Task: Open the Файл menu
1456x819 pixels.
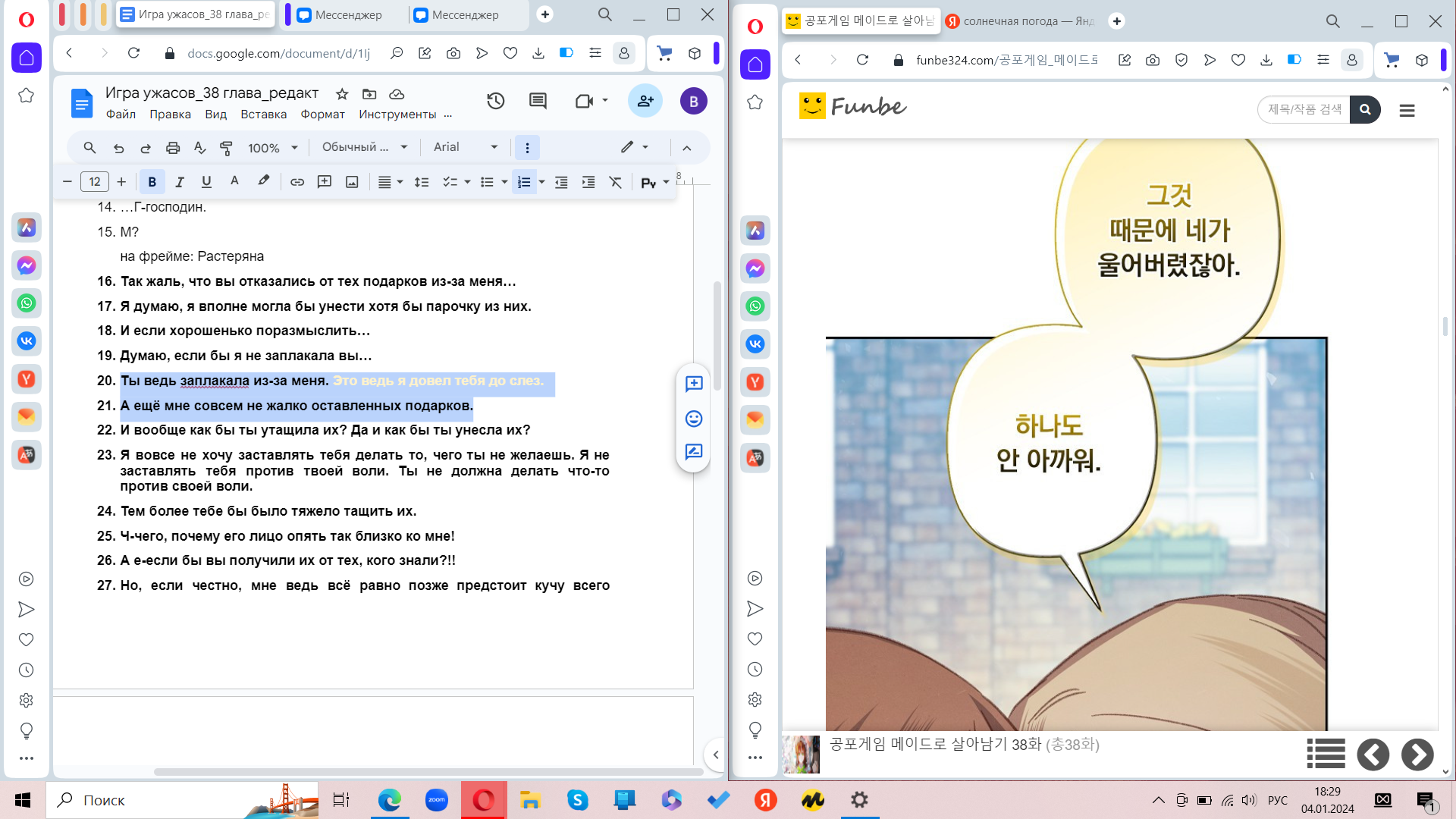Action: (x=121, y=115)
